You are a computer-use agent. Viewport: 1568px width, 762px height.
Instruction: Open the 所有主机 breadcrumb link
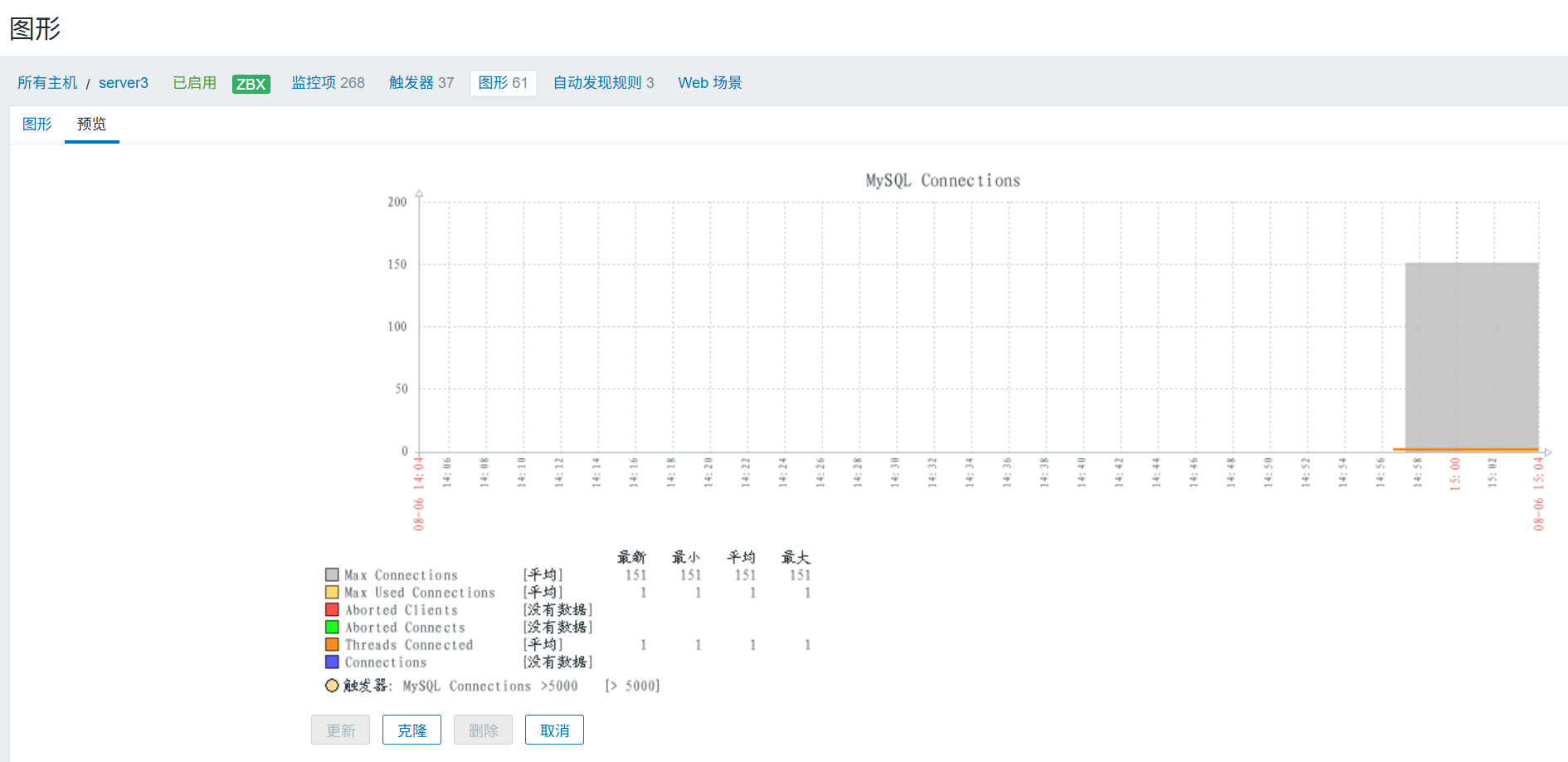pyautogui.click(x=47, y=83)
